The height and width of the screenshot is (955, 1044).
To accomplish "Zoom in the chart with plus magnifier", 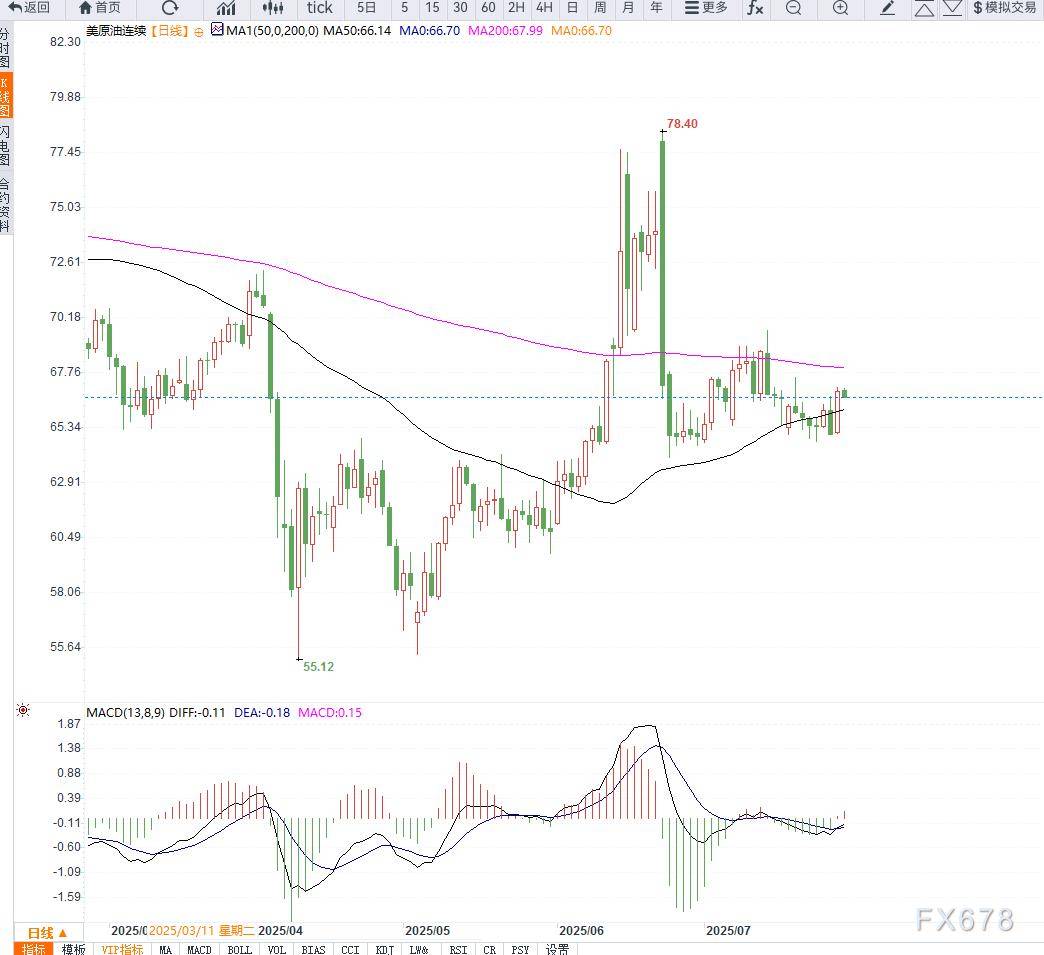I will [840, 8].
